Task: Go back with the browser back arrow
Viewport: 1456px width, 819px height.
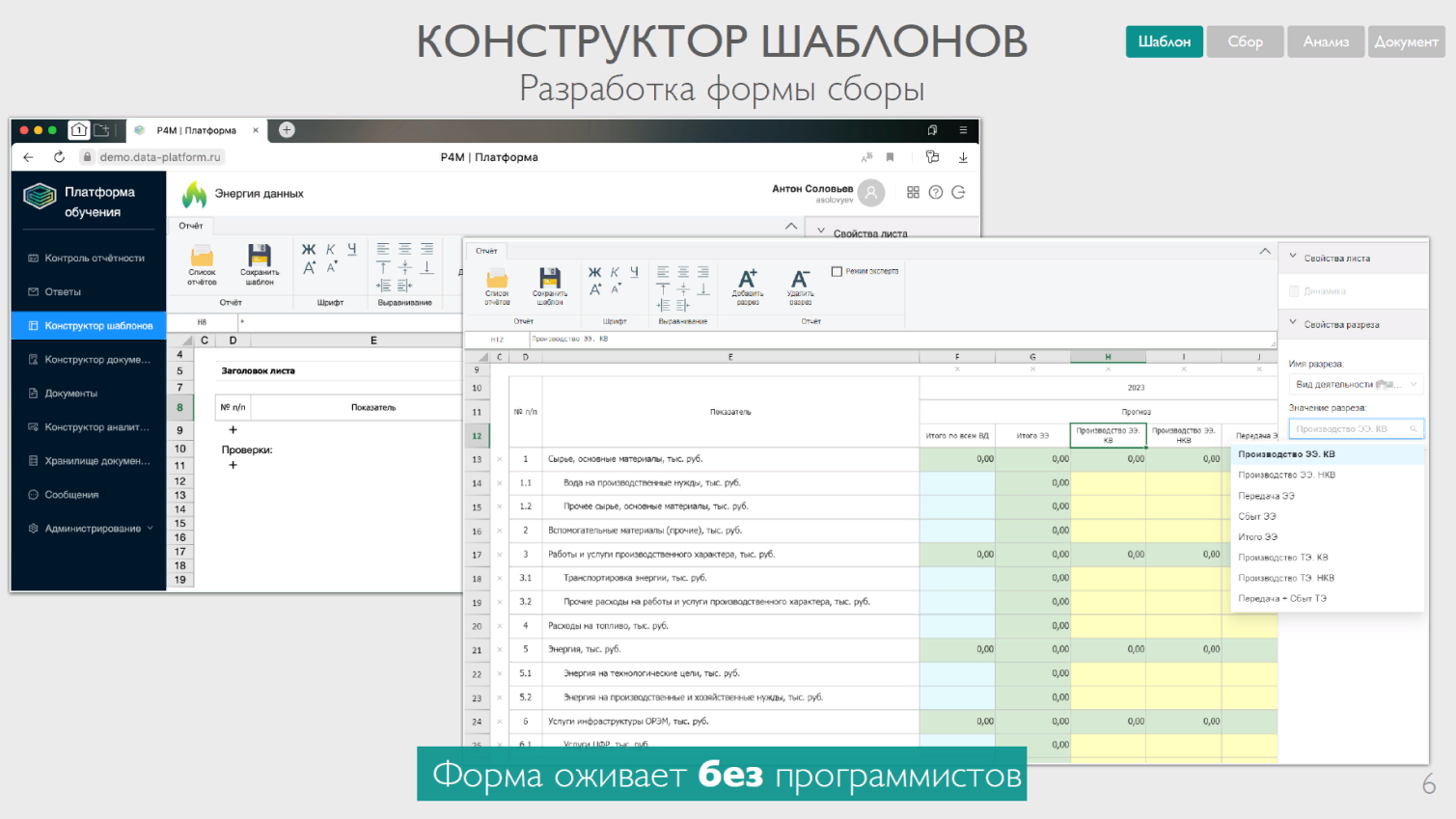Action: tap(28, 156)
